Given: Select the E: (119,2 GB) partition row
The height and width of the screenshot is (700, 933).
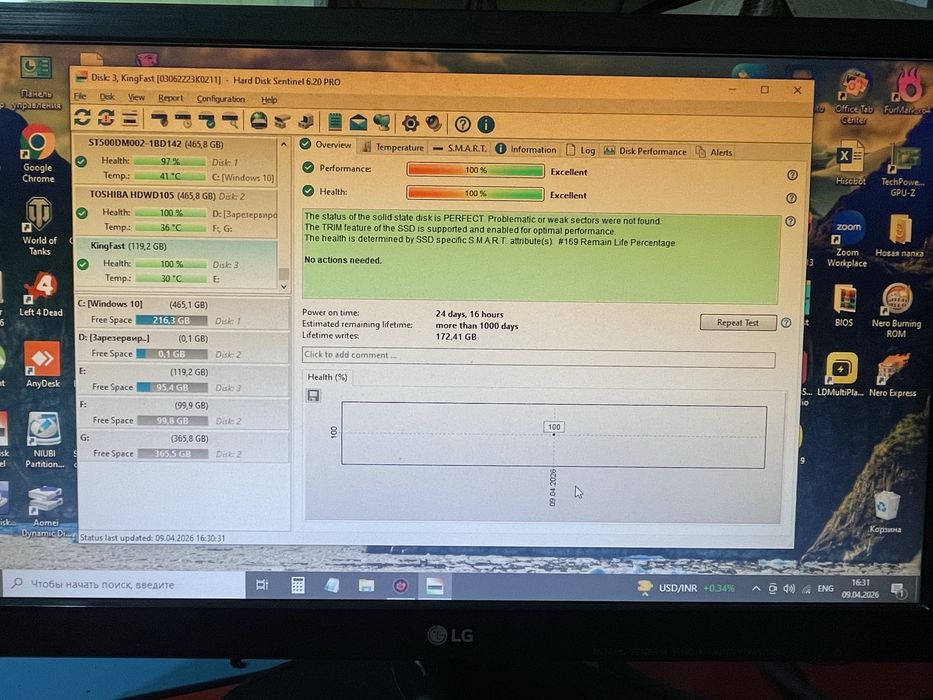Looking at the screenshot, I should click(183, 379).
